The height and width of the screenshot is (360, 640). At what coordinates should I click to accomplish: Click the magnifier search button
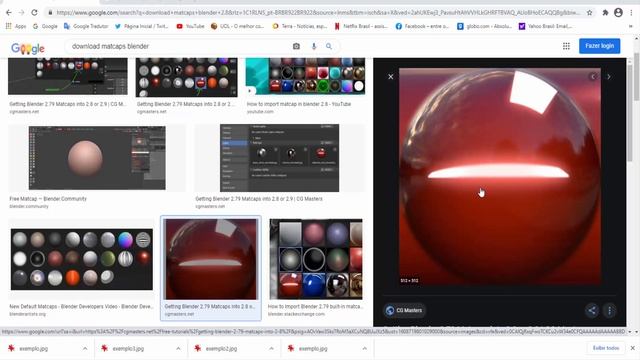tap(329, 47)
